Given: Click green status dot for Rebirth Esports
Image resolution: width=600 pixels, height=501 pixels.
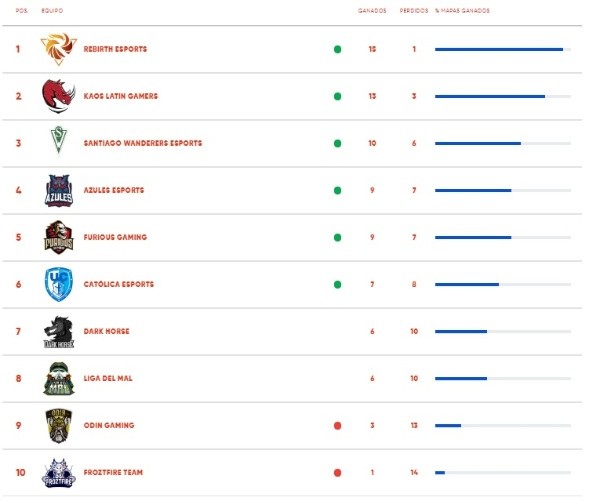Looking at the screenshot, I should (x=338, y=49).
